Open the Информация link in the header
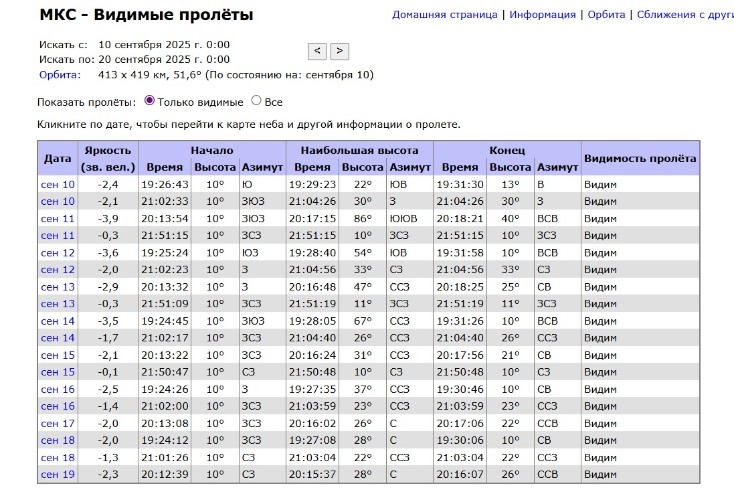 pyautogui.click(x=542, y=15)
